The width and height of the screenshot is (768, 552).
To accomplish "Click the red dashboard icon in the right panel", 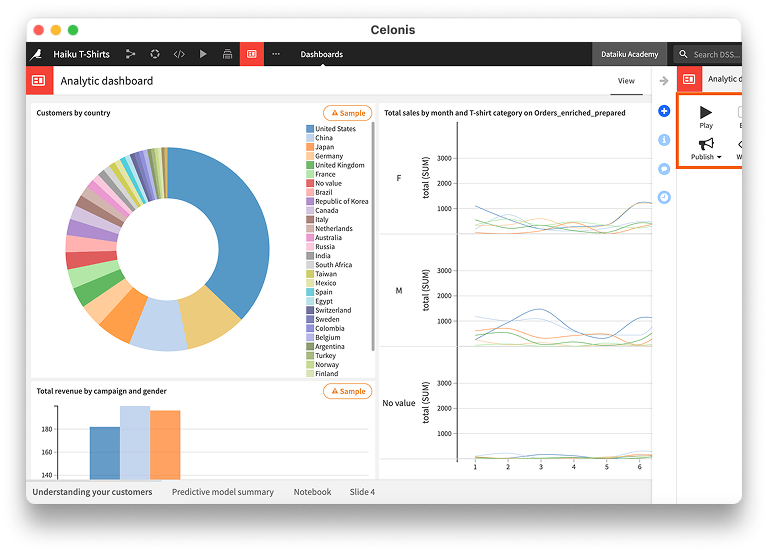I will tap(689, 79).
